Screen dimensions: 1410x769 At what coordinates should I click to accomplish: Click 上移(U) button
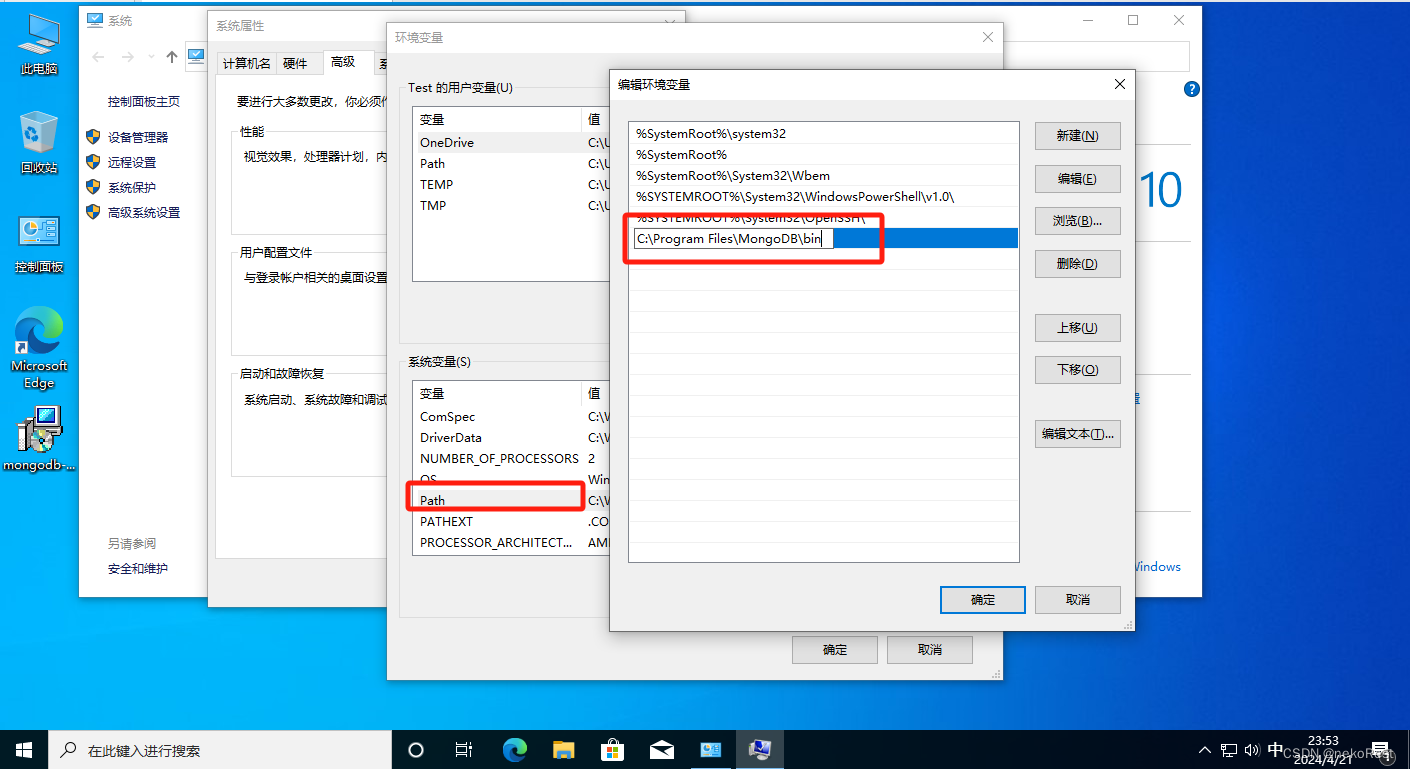pos(1077,327)
